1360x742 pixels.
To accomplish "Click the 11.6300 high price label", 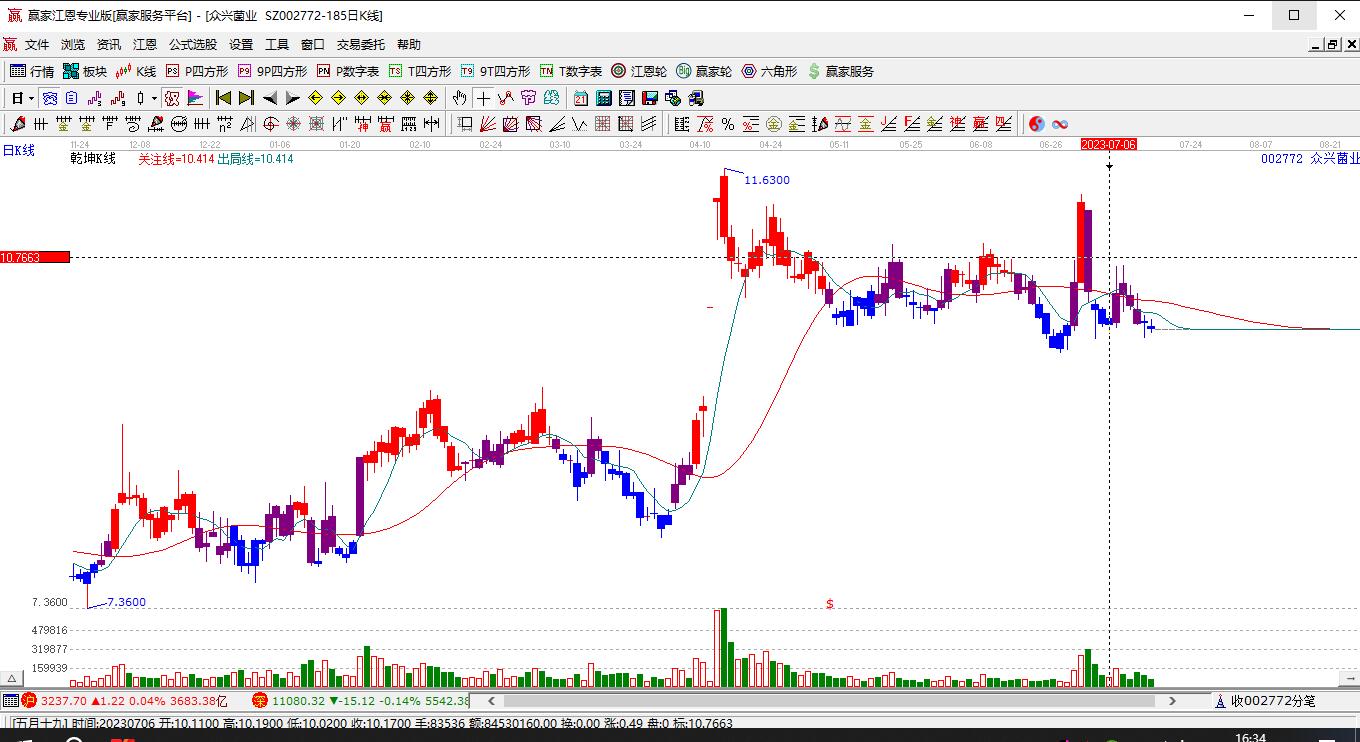I will coord(767,180).
